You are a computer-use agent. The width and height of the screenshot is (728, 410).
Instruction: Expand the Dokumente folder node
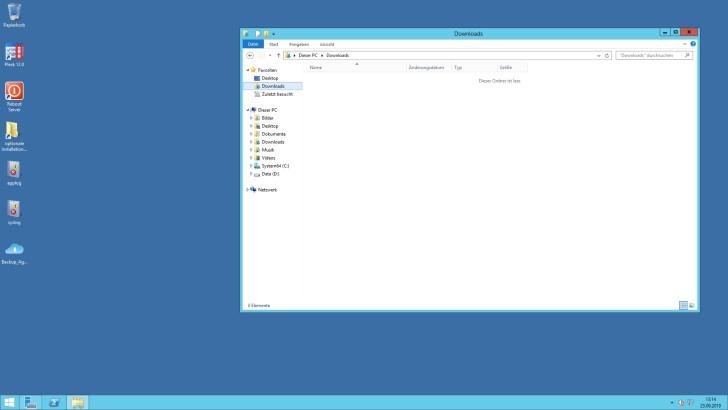pos(251,134)
